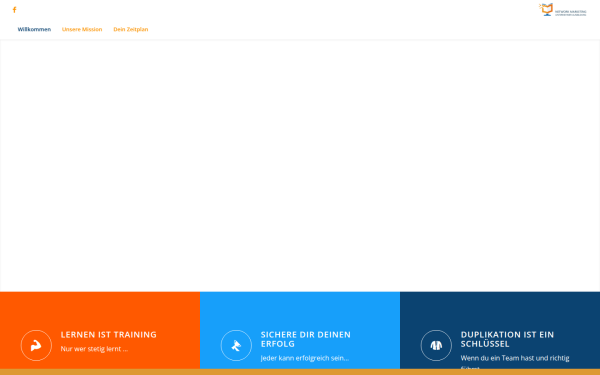Open Duplikation ist ein Schlüssel heading

[x=507, y=339]
